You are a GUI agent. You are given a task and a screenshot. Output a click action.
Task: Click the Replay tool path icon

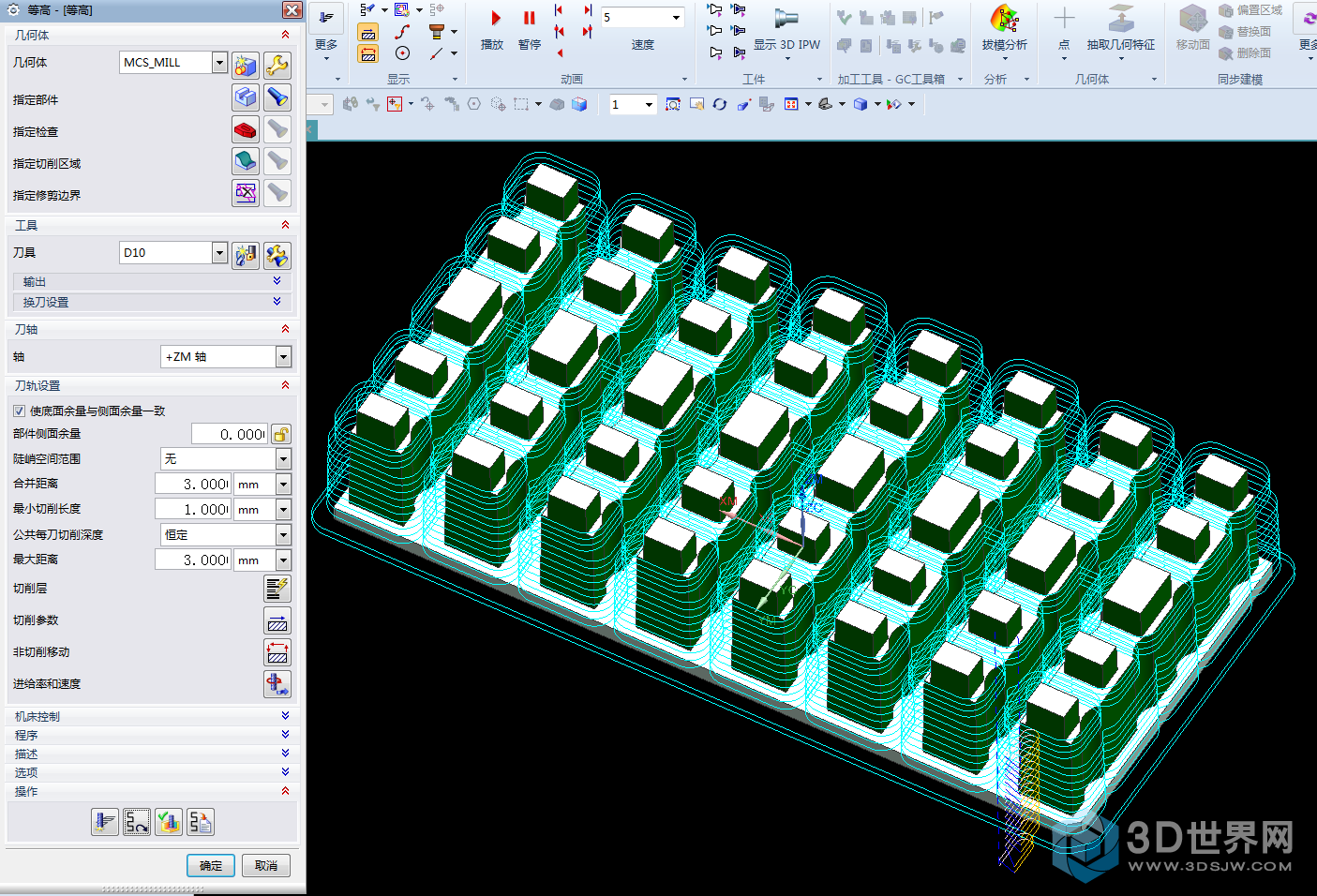137,822
